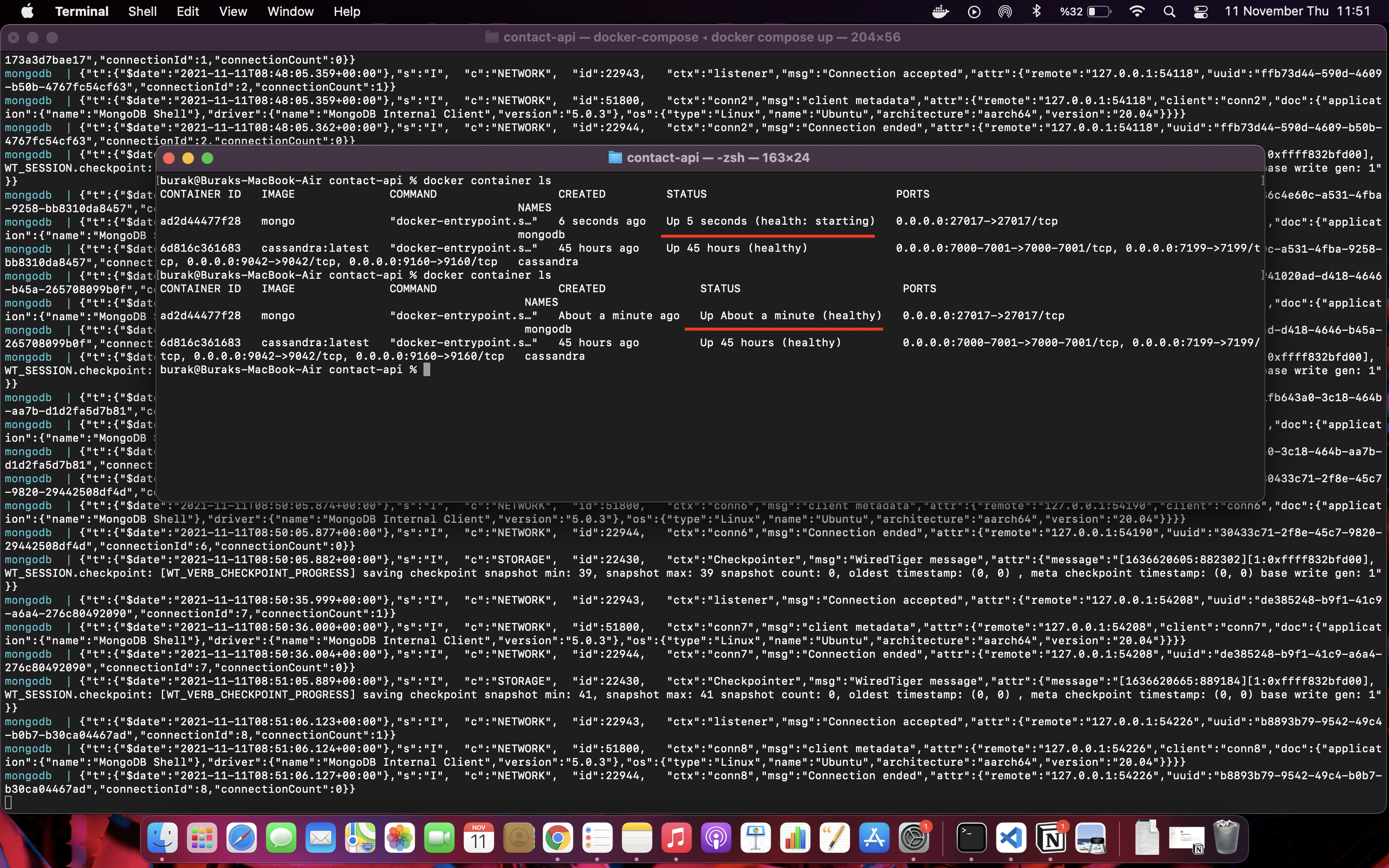
Task: Click the green zoom button on zsh window
Action: click(208, 158)
